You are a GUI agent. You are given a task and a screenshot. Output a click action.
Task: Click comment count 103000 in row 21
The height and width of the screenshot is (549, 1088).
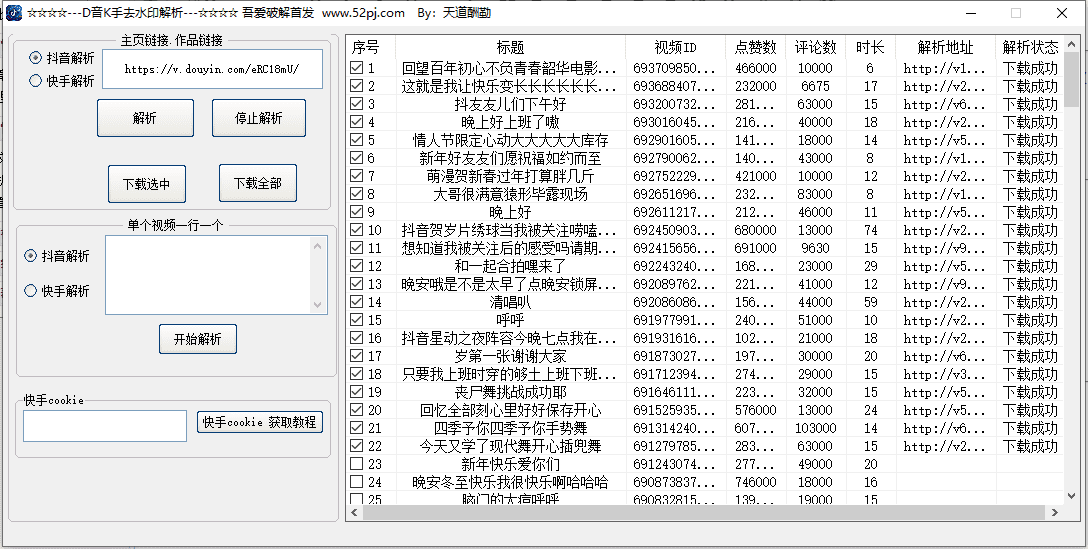[815, 428]
